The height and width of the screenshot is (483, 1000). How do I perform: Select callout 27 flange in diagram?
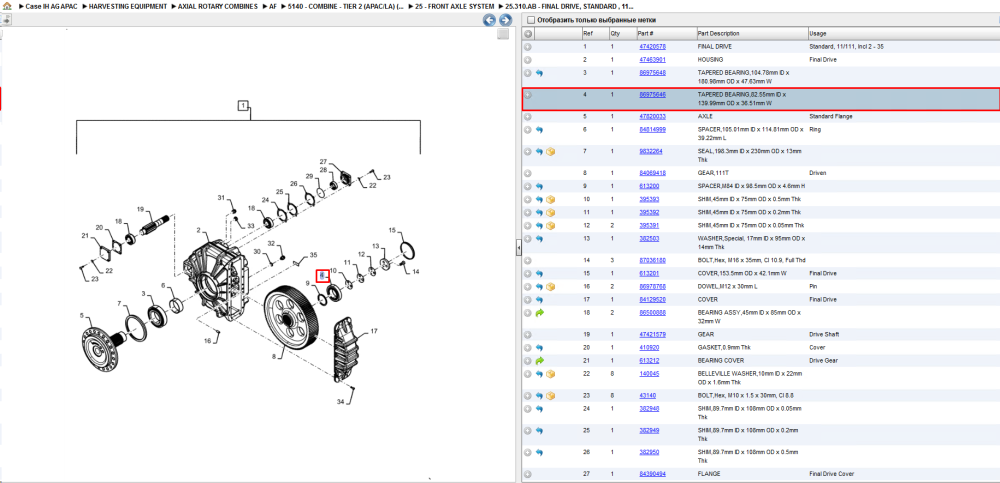tap(323, 161)
